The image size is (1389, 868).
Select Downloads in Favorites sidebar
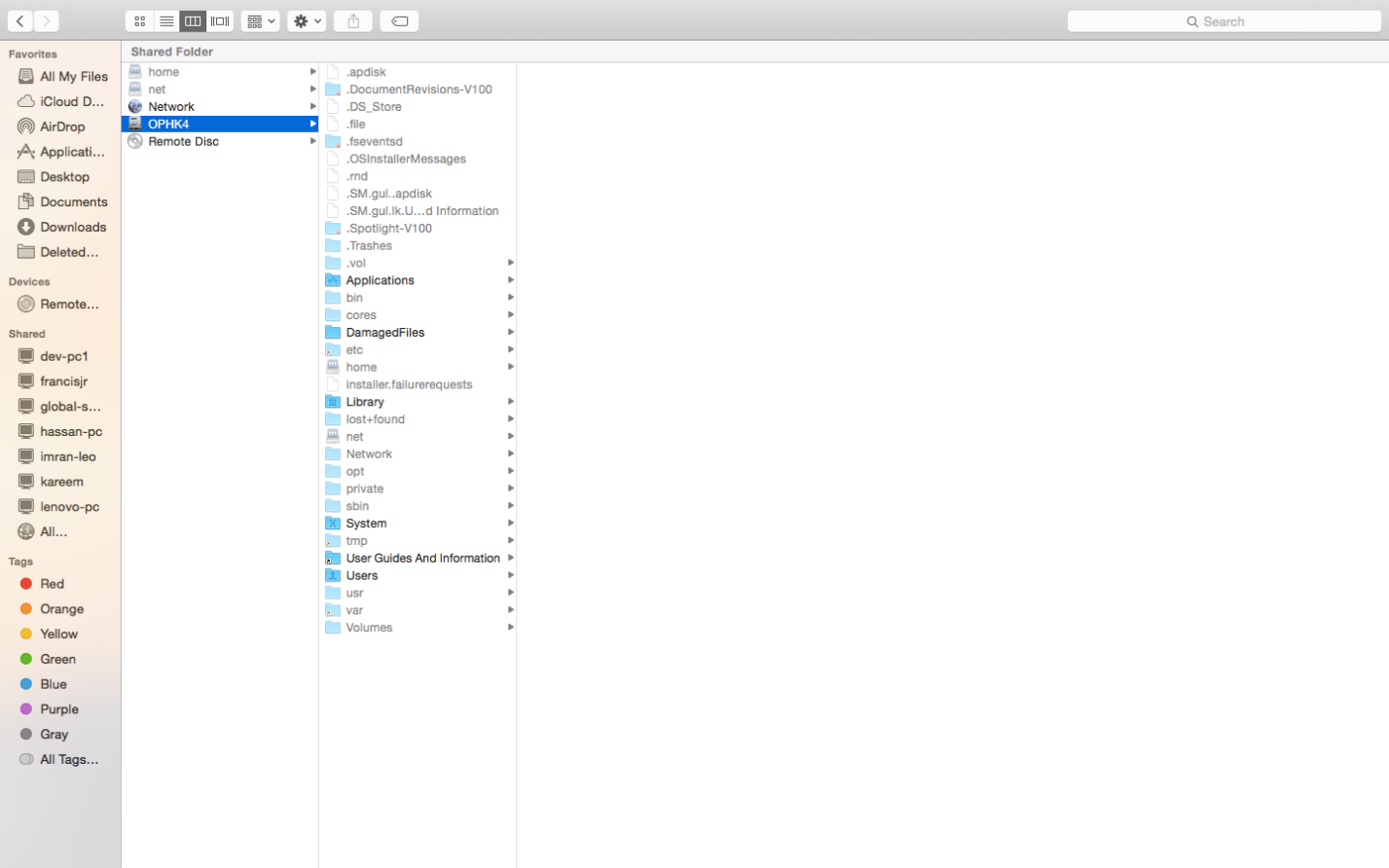tap(60, 227)
